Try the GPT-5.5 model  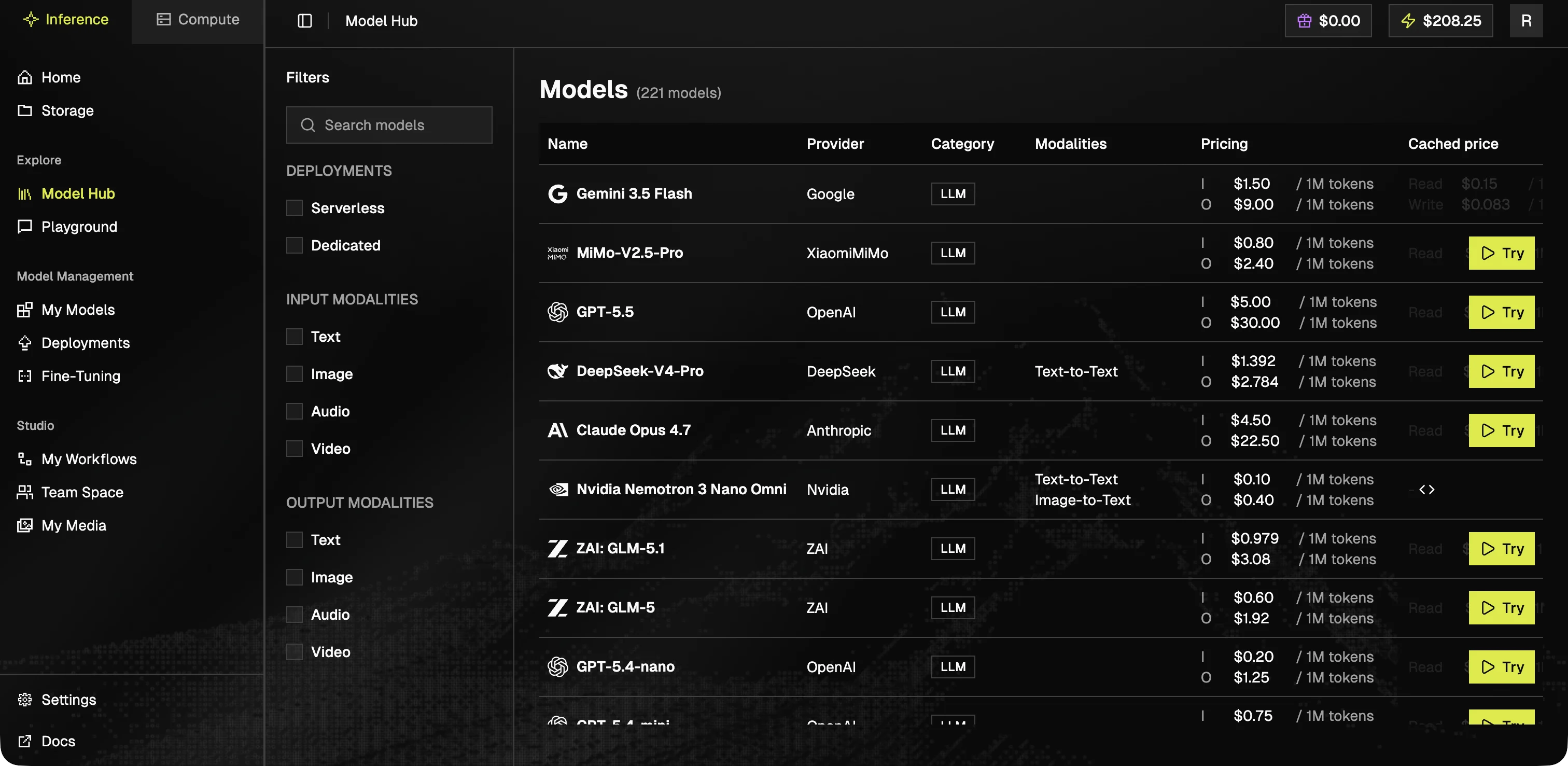click(x=1501, y=312)
